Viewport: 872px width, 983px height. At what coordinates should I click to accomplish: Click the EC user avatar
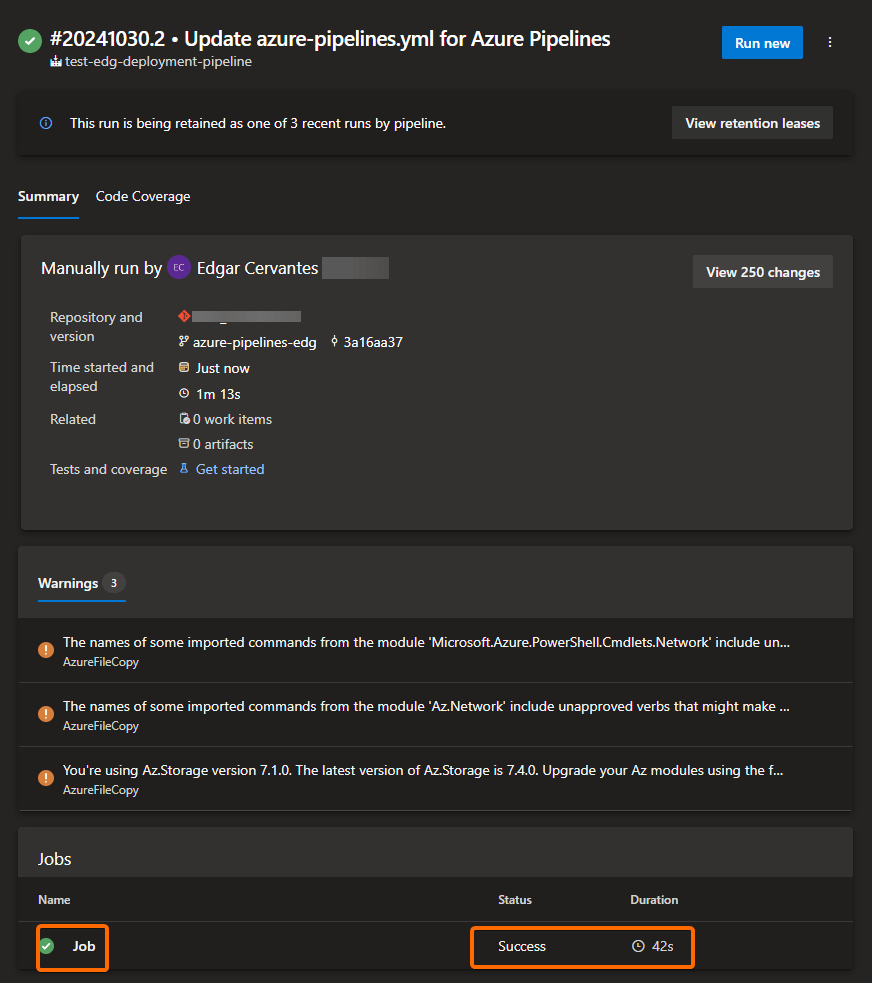[179, 268]
